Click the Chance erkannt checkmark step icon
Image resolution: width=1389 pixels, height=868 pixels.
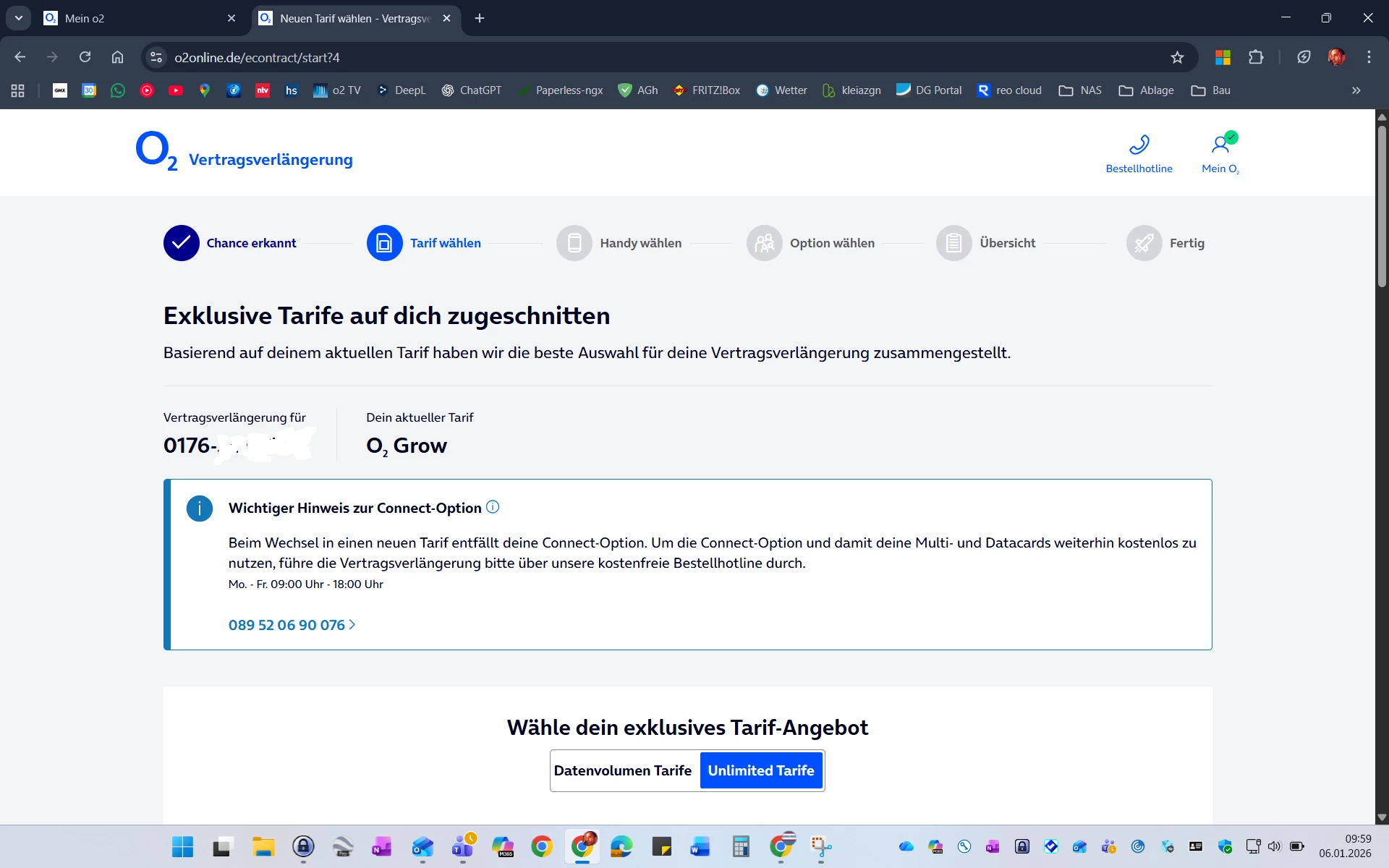pos(181,243)
